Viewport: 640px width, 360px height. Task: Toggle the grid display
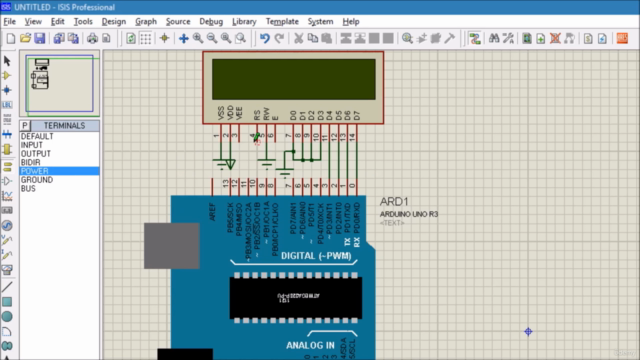click(x=145, y=38)
